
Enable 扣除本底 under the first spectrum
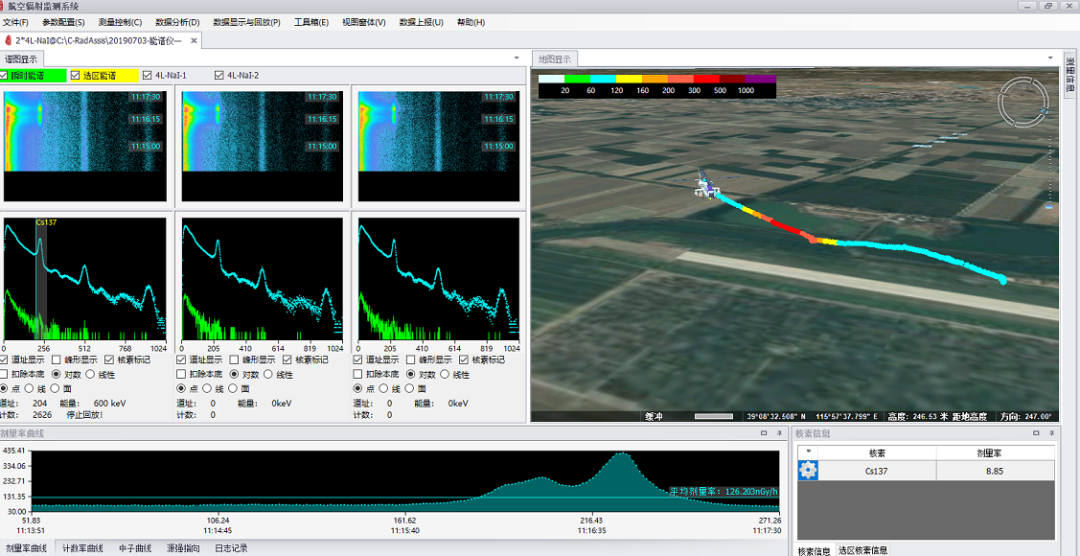coord(5,374)
